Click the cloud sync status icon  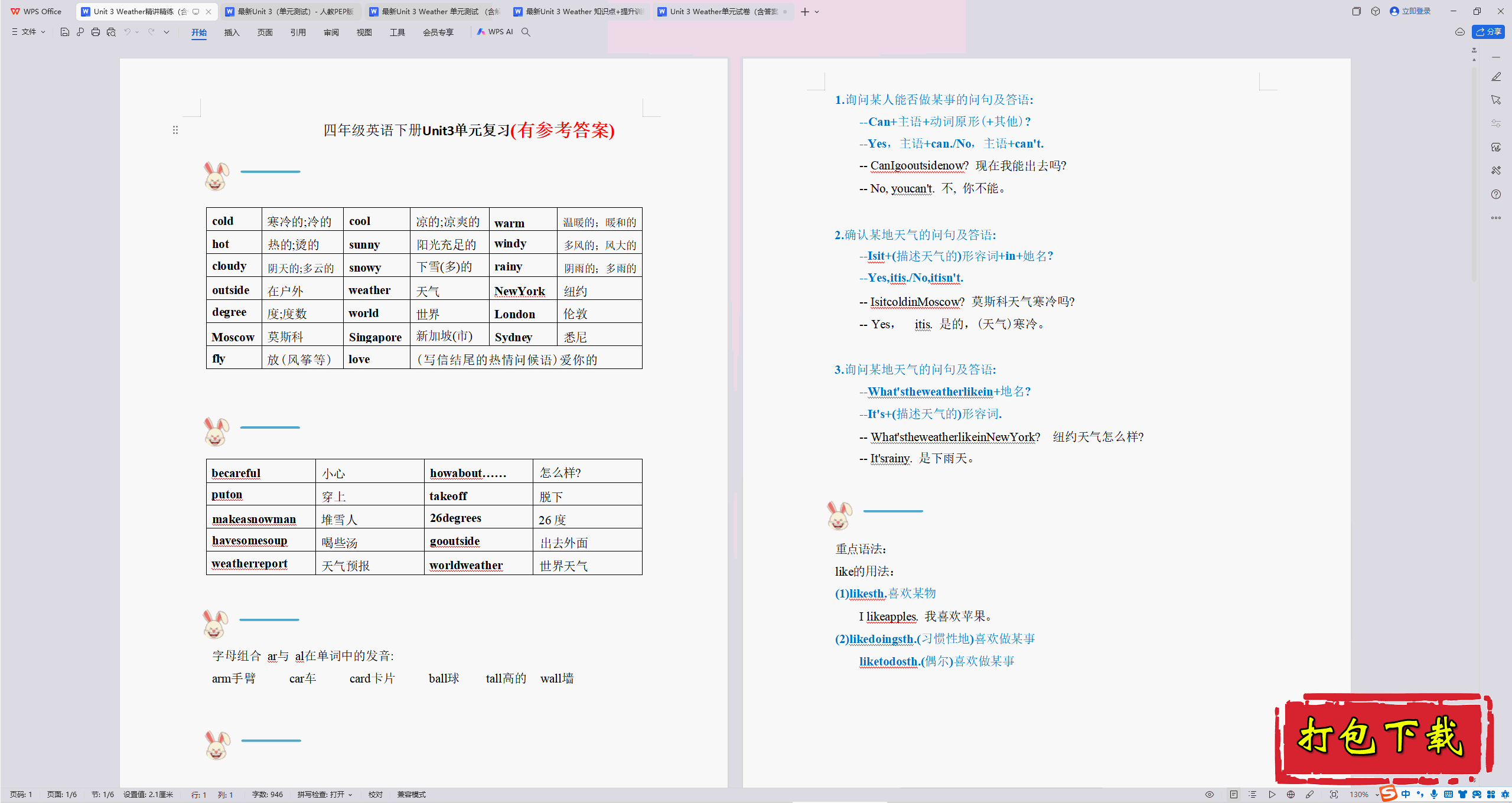click(1460, 32)
